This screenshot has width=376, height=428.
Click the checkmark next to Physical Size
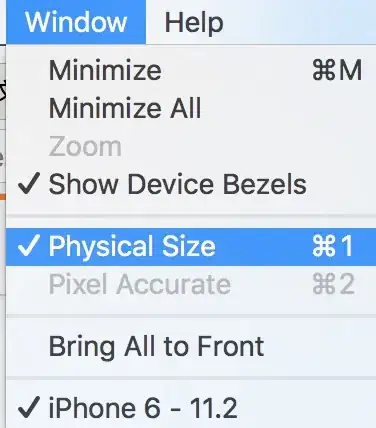(29, 245)
